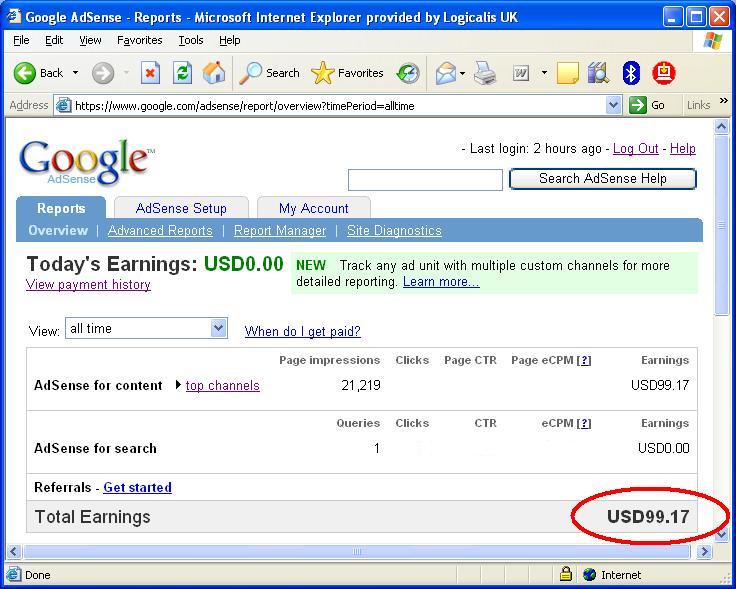
Task: Click the vertical scrollbar up arrow
Action: pyautogui.click(x=721, y=127)
